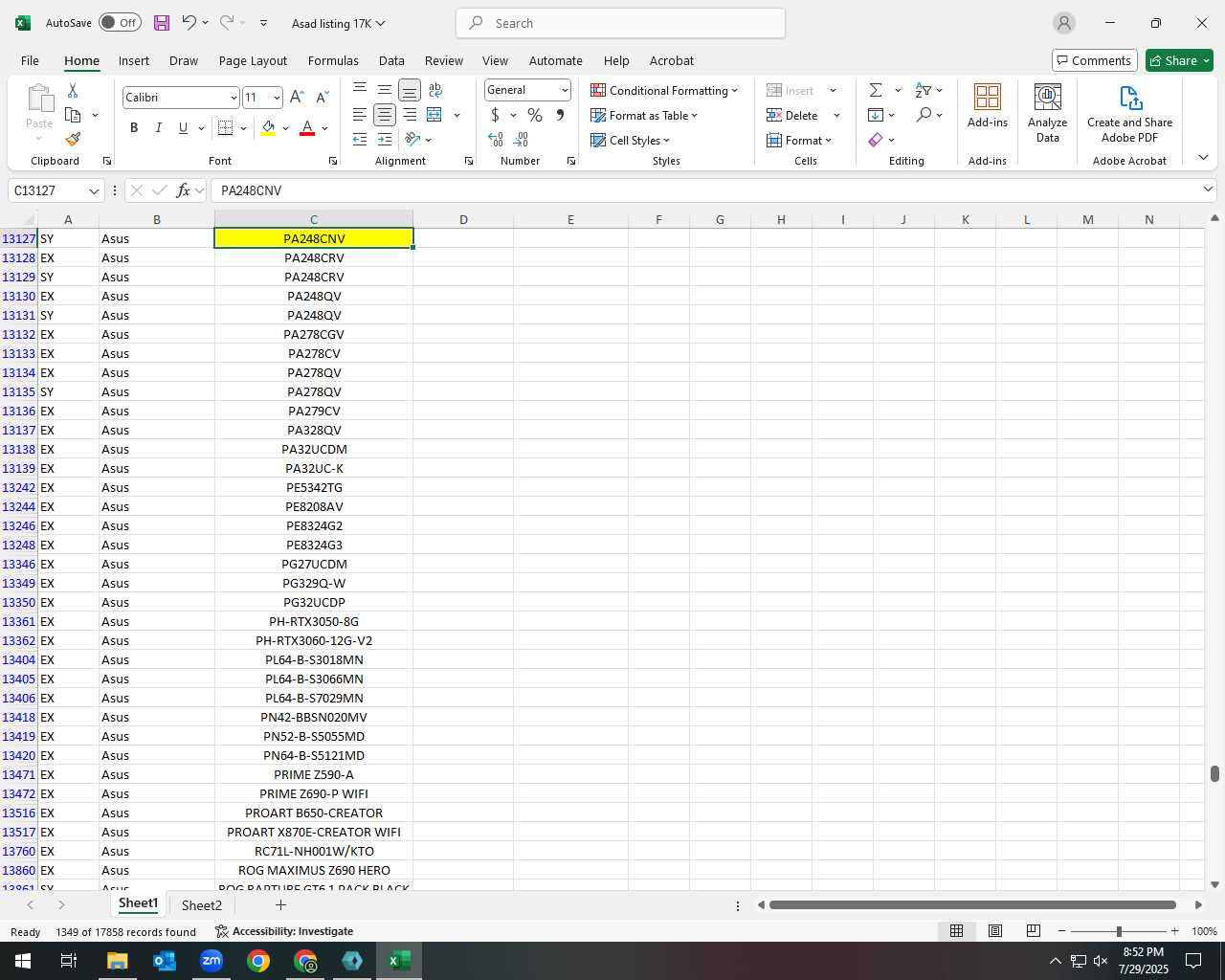Toggle Italic formatting
This screenshot has width=1225, height=980.
click(158, 127)
